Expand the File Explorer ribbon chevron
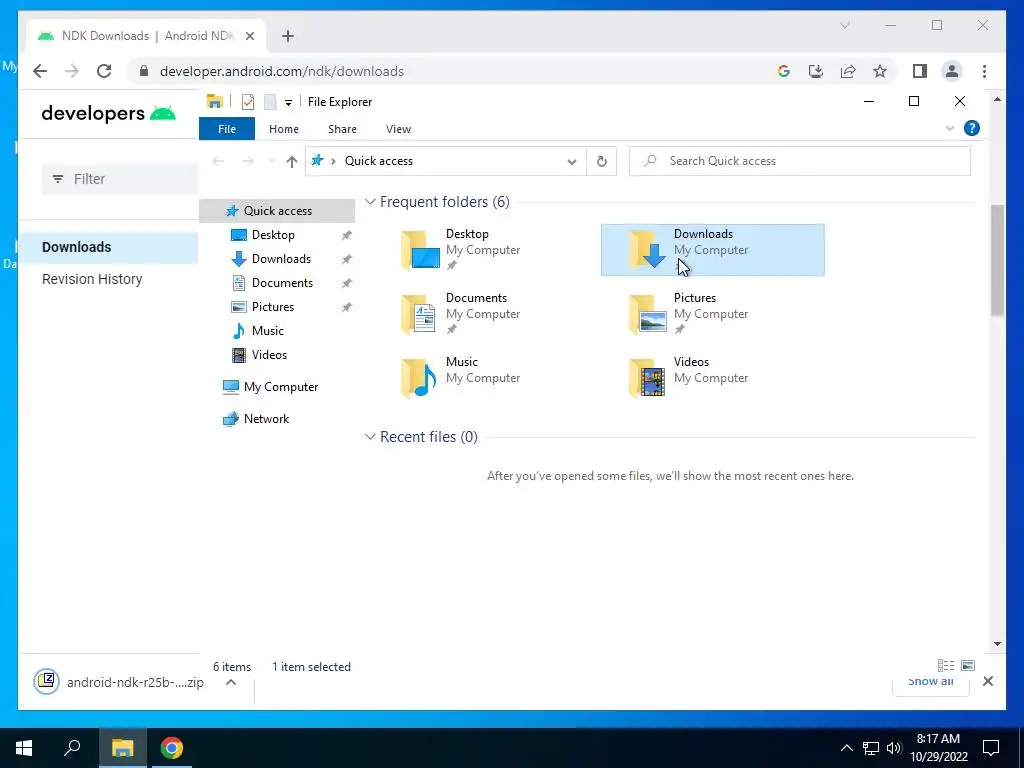1024x768 pixels. [950, 129]
